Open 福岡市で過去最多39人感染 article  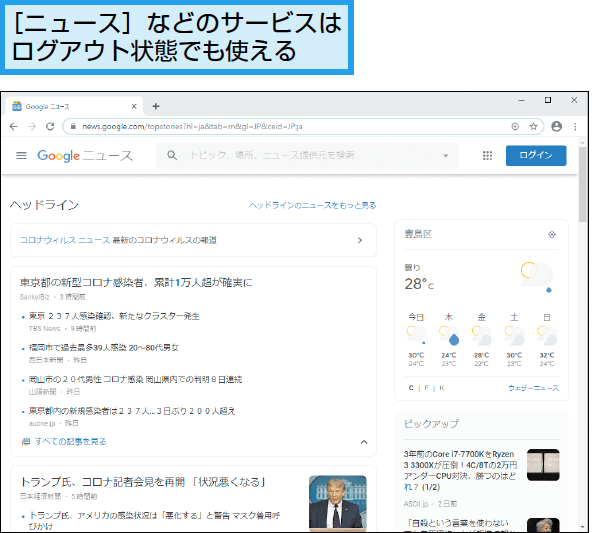click(104, 347)
